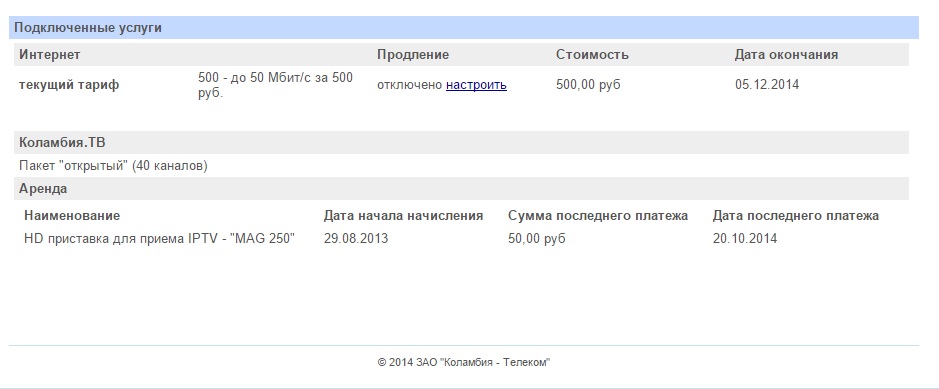Click the "Сумма последнего платежа" column header
This screenshot has width=939, height=389.
coord(598,215)
